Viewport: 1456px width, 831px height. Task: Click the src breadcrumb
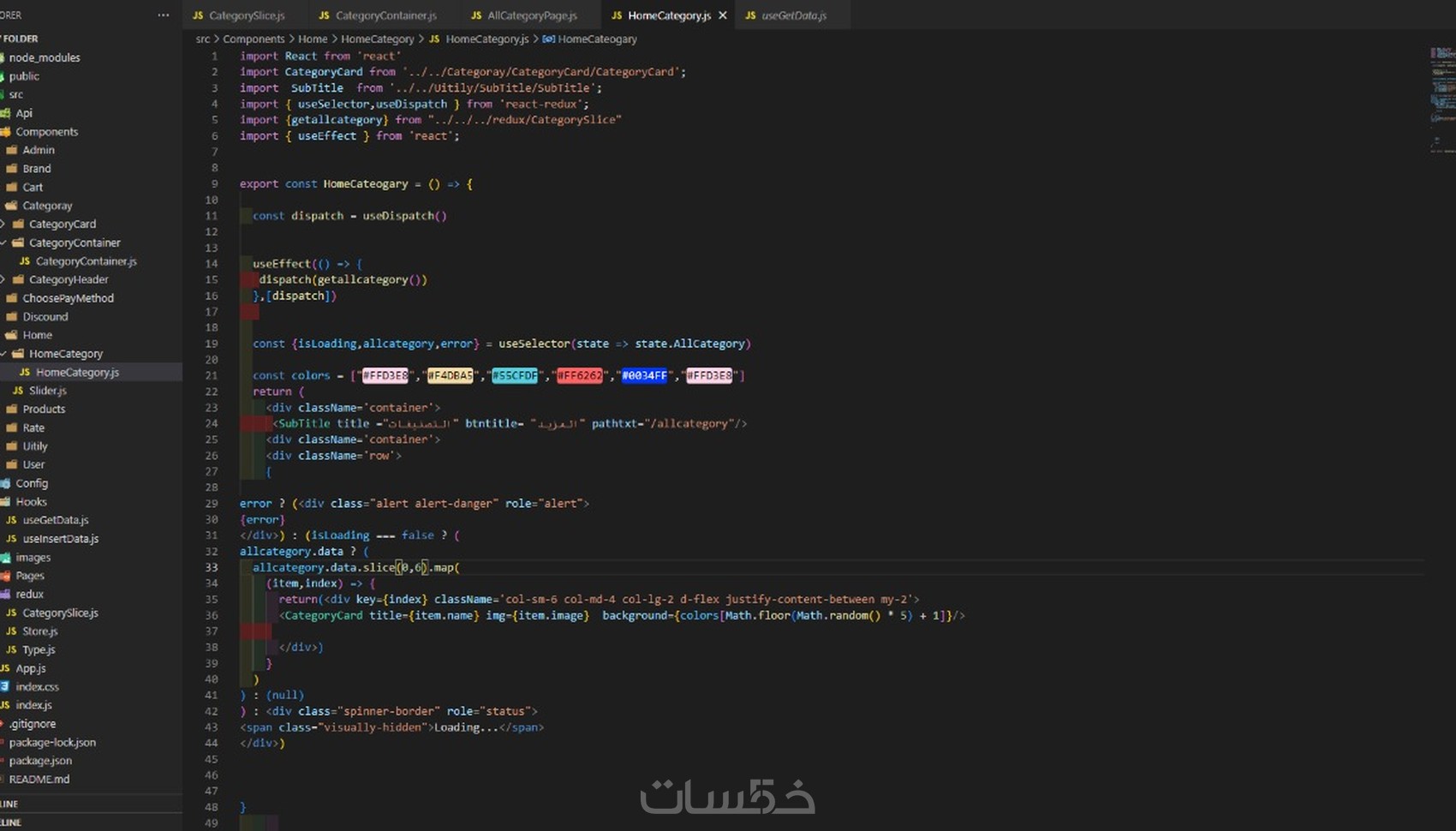point(203,39)
